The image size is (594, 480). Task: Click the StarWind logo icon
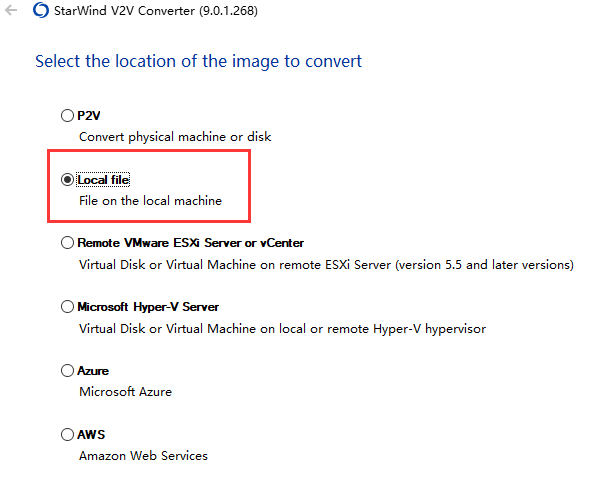coord(41,10)
